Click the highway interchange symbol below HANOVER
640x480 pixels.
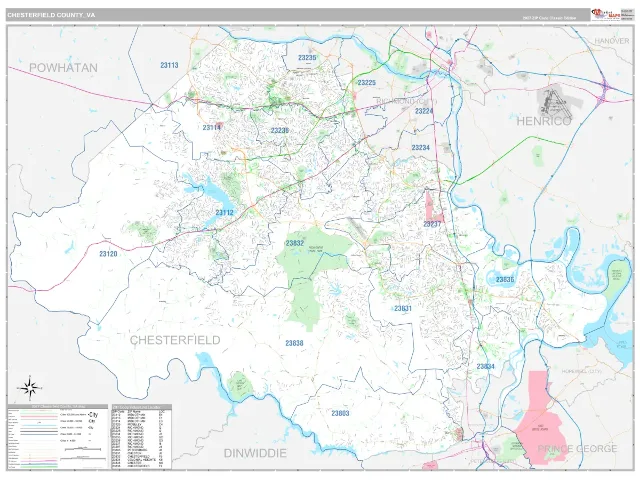[x=604, y=92]
